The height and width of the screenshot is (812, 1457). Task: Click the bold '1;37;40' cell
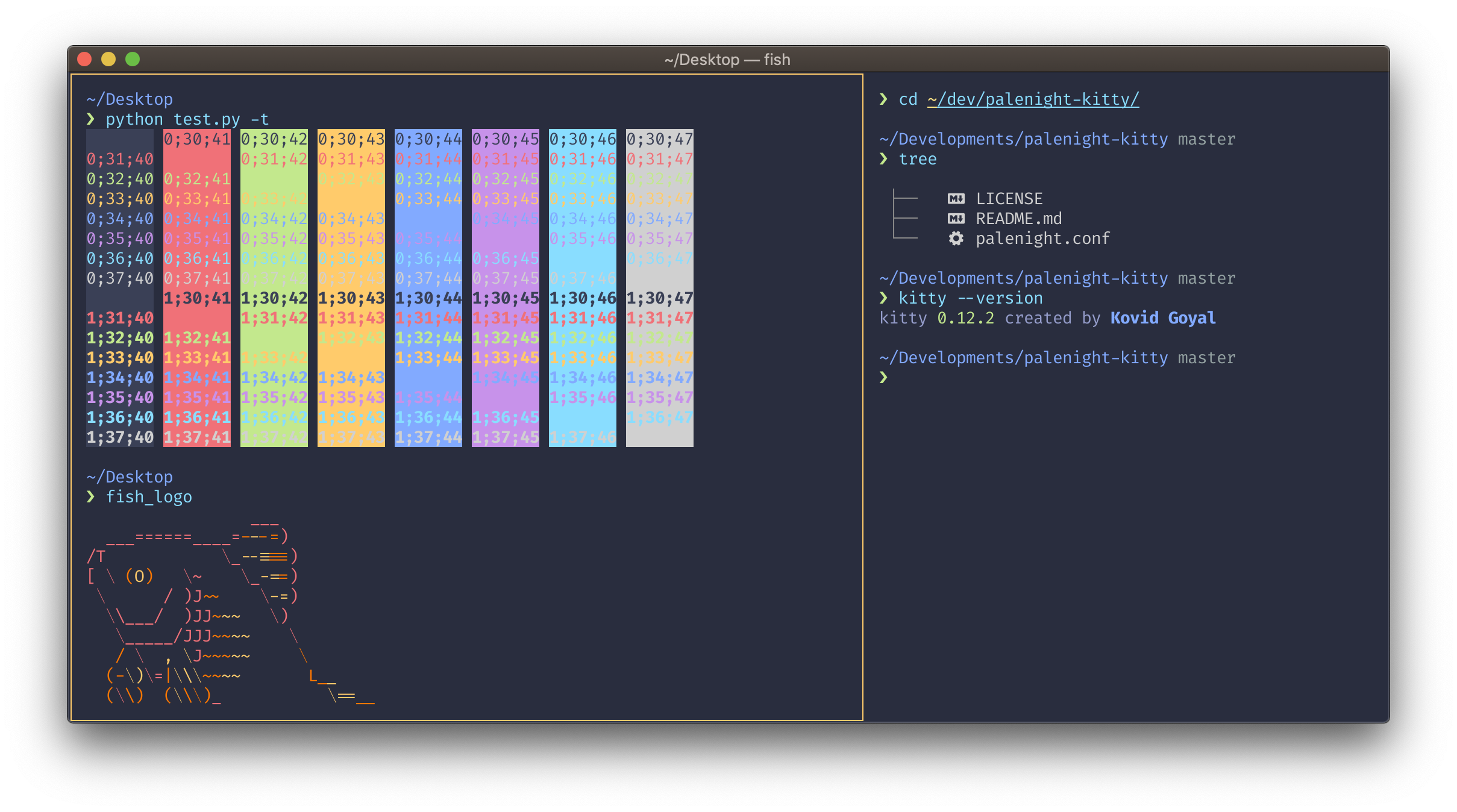(x=120, y=437)
